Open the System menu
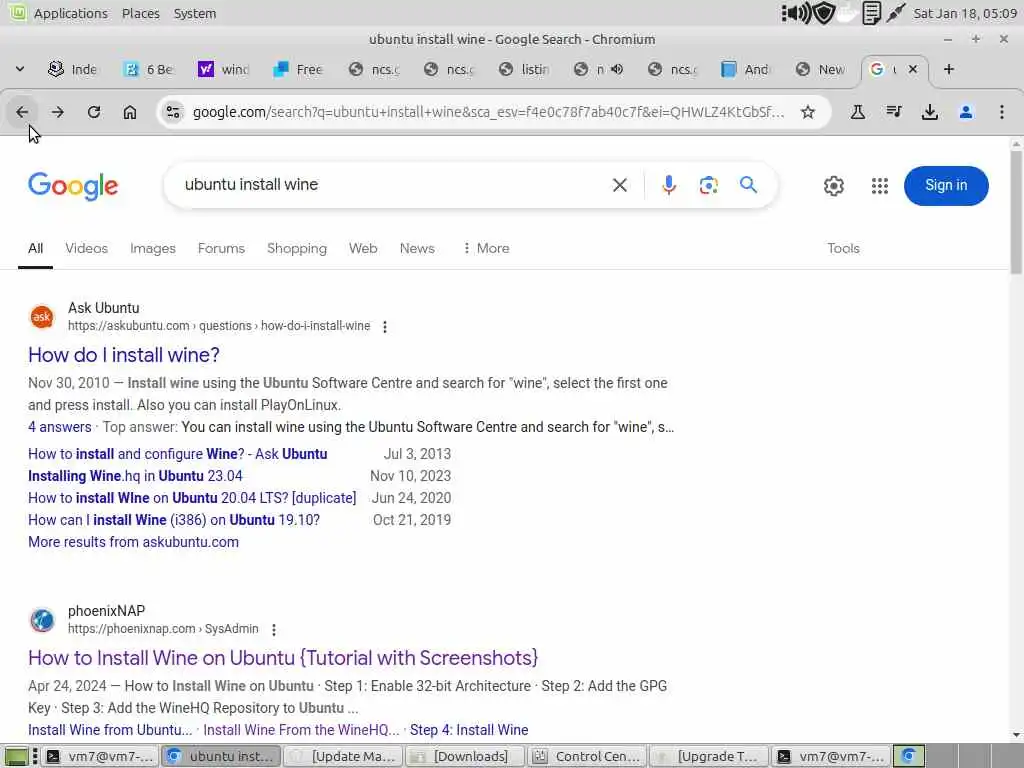1024x768 pixels. tap(195, 13)
